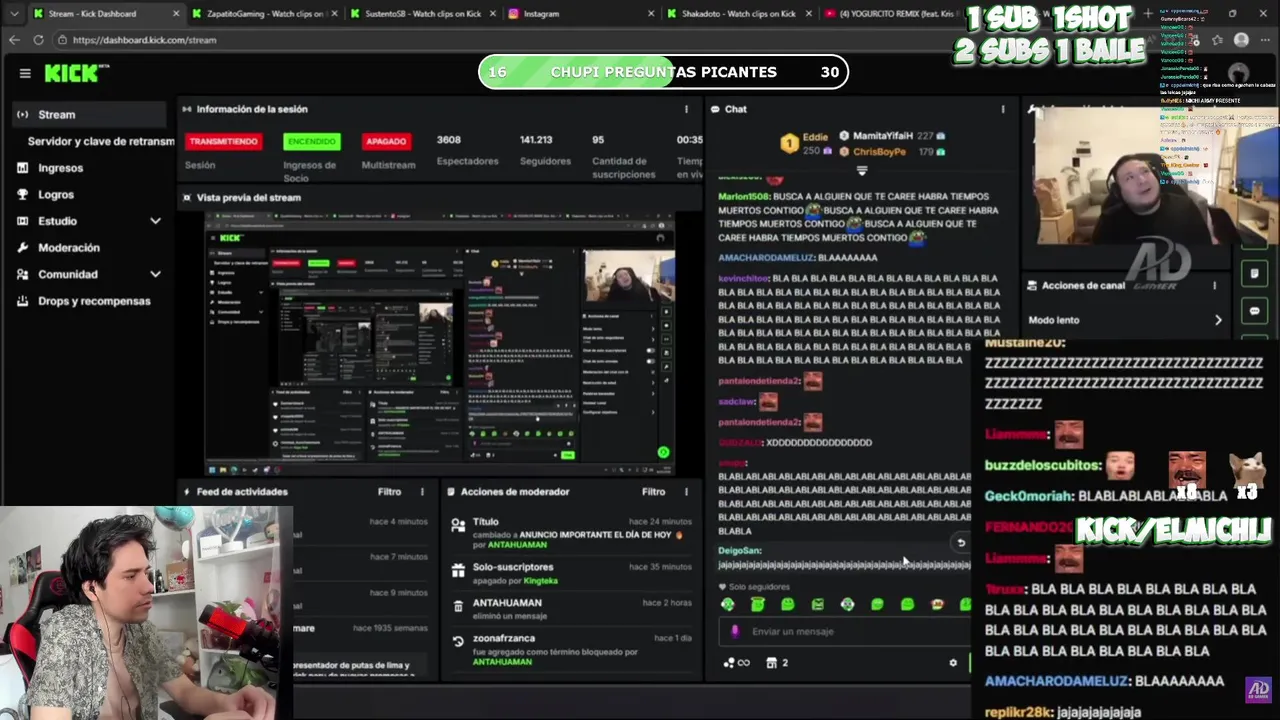Click the 141.213 Seguidores count
This screenshot has height=720, width=1280.
click(536, 140)
